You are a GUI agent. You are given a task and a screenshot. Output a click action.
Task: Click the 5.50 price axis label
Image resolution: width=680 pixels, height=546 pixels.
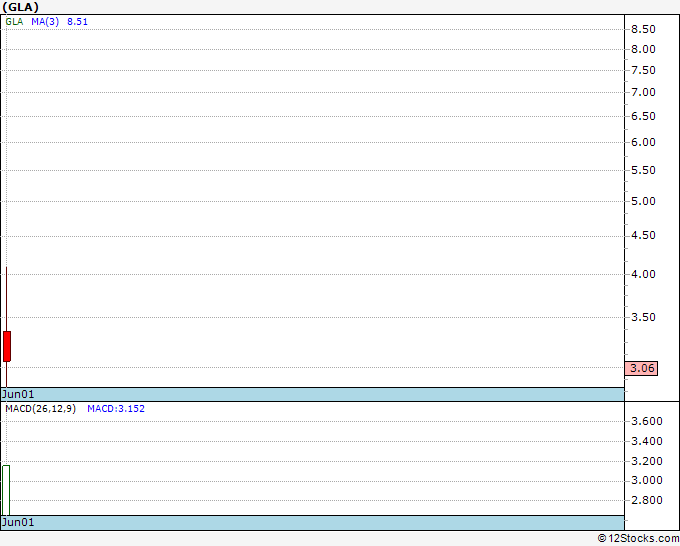643,170
